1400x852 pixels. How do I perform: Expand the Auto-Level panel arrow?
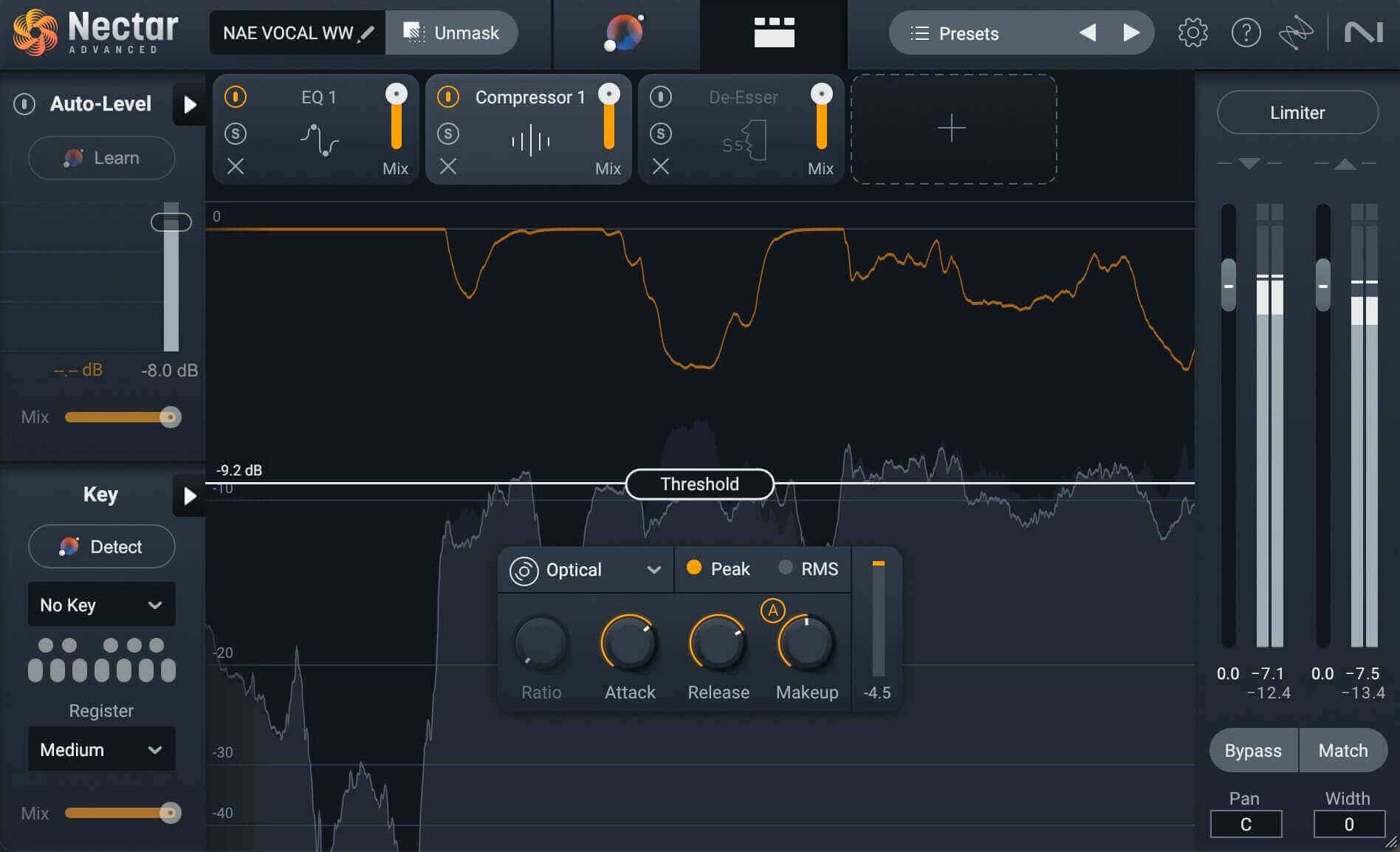tap(189, 105)
